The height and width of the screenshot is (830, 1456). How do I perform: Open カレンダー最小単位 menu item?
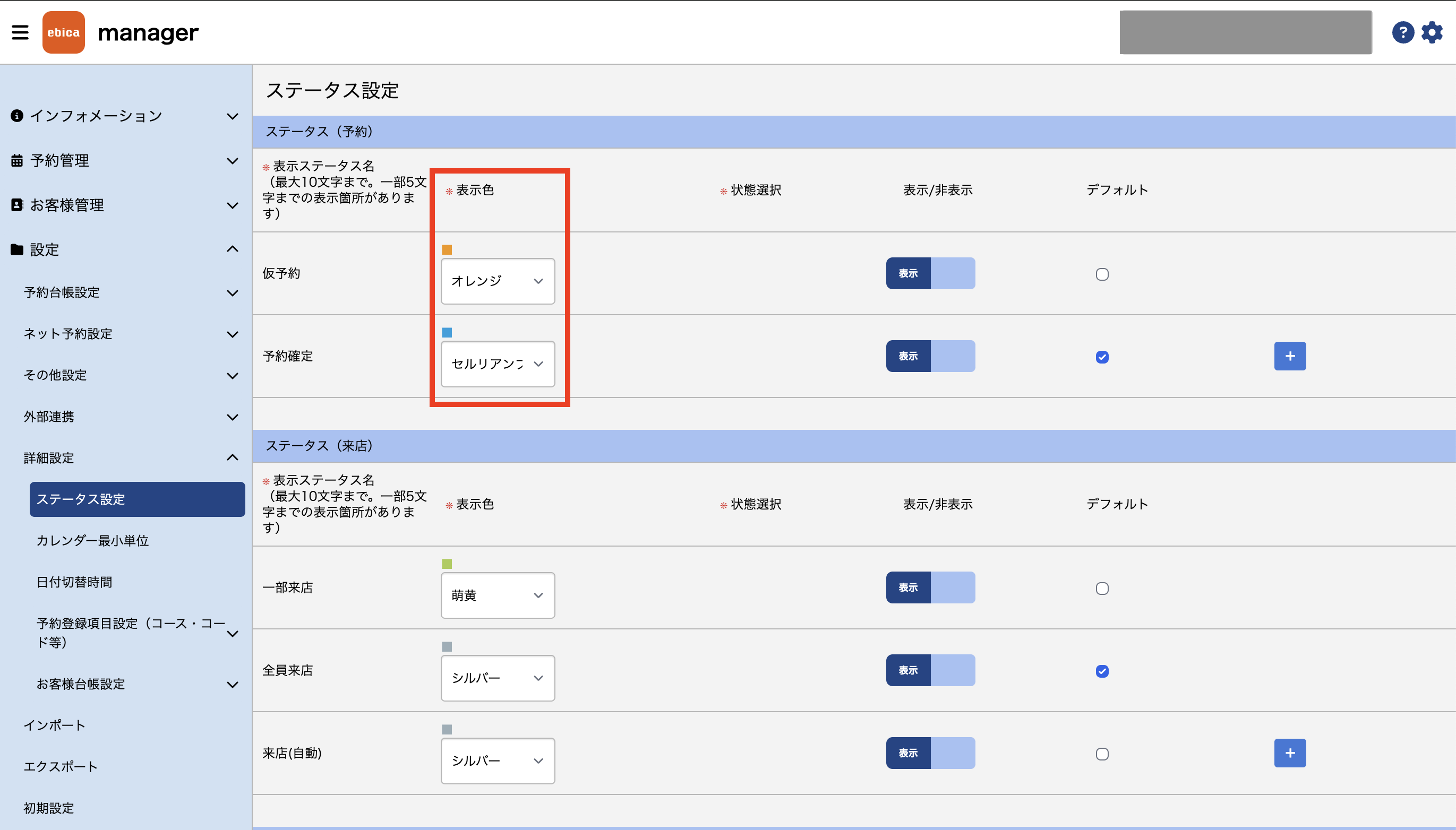pyautogui.click(x=92, y=540)
